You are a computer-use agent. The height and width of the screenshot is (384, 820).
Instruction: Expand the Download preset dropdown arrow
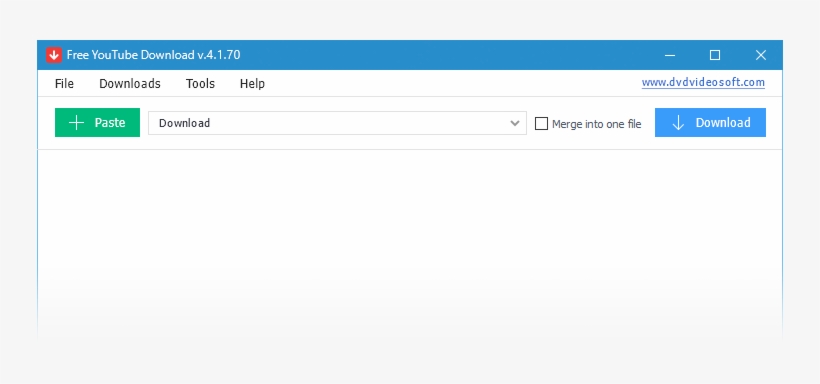515,123
